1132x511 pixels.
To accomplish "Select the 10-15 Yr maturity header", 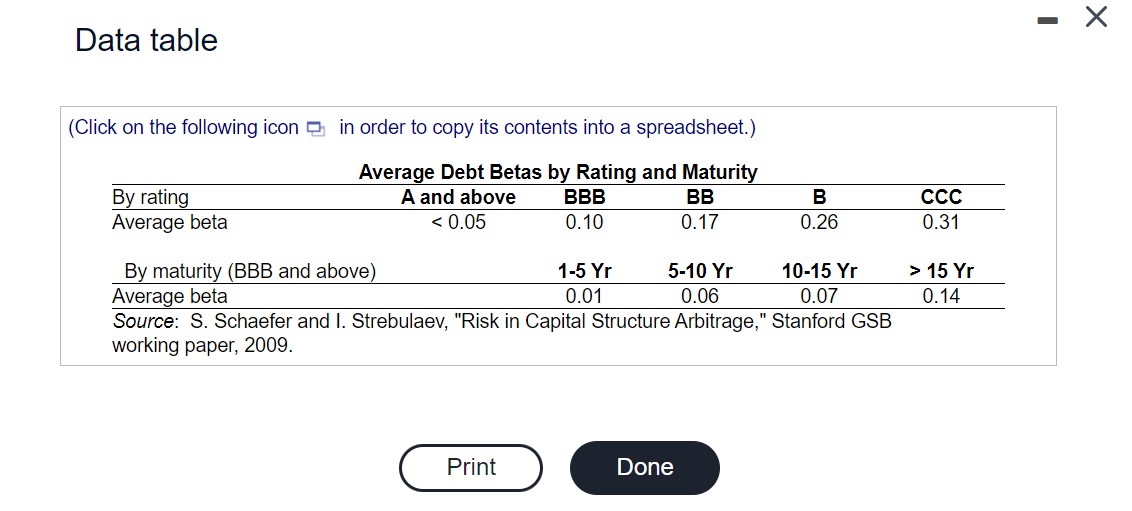I will (x=819, y=271).
